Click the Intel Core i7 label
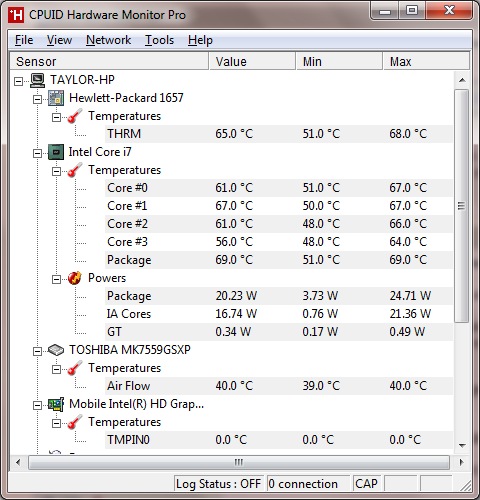Screen dimensions: 480x500 coord(100,152)
